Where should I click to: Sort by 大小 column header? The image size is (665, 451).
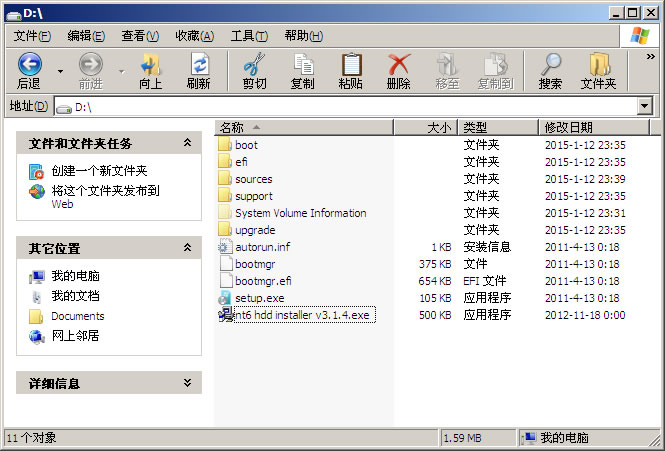(x=425, y=127)
